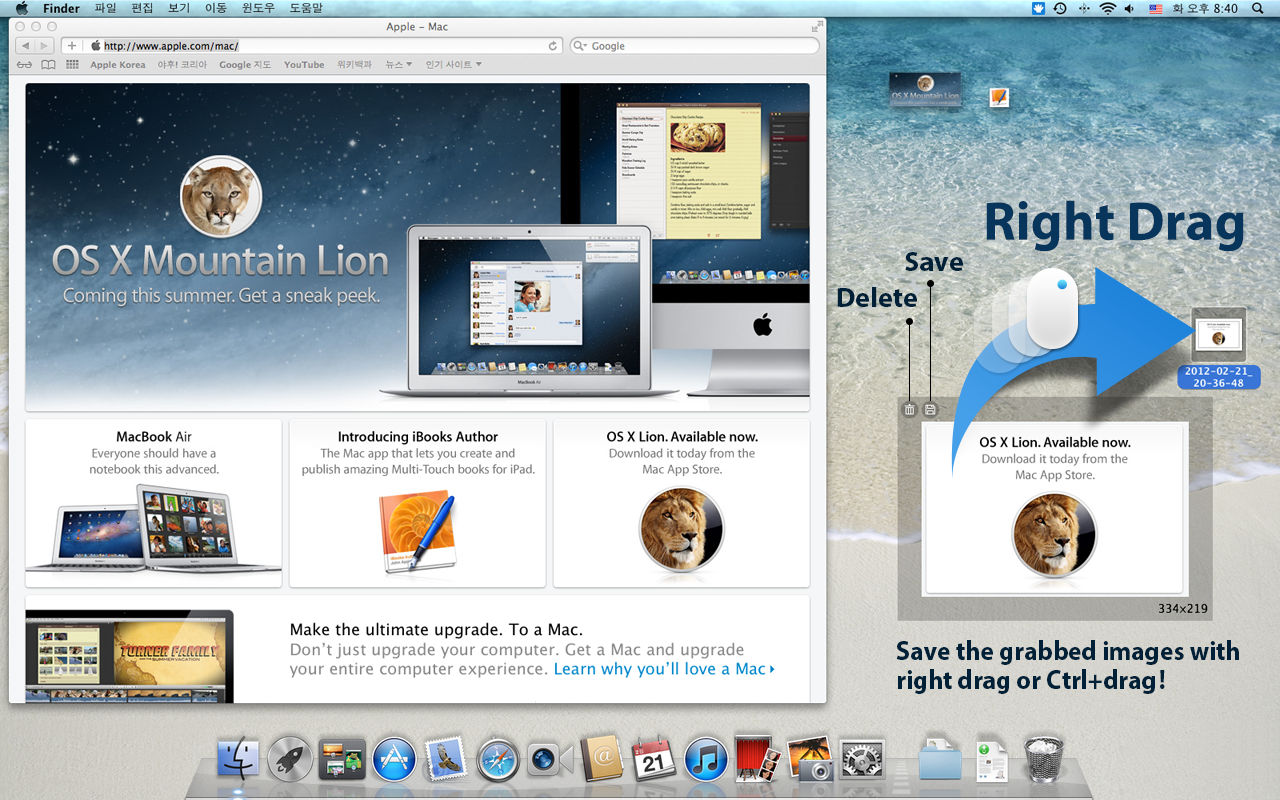Click the Trash icon in Dock

click(x=1043, y=759)
